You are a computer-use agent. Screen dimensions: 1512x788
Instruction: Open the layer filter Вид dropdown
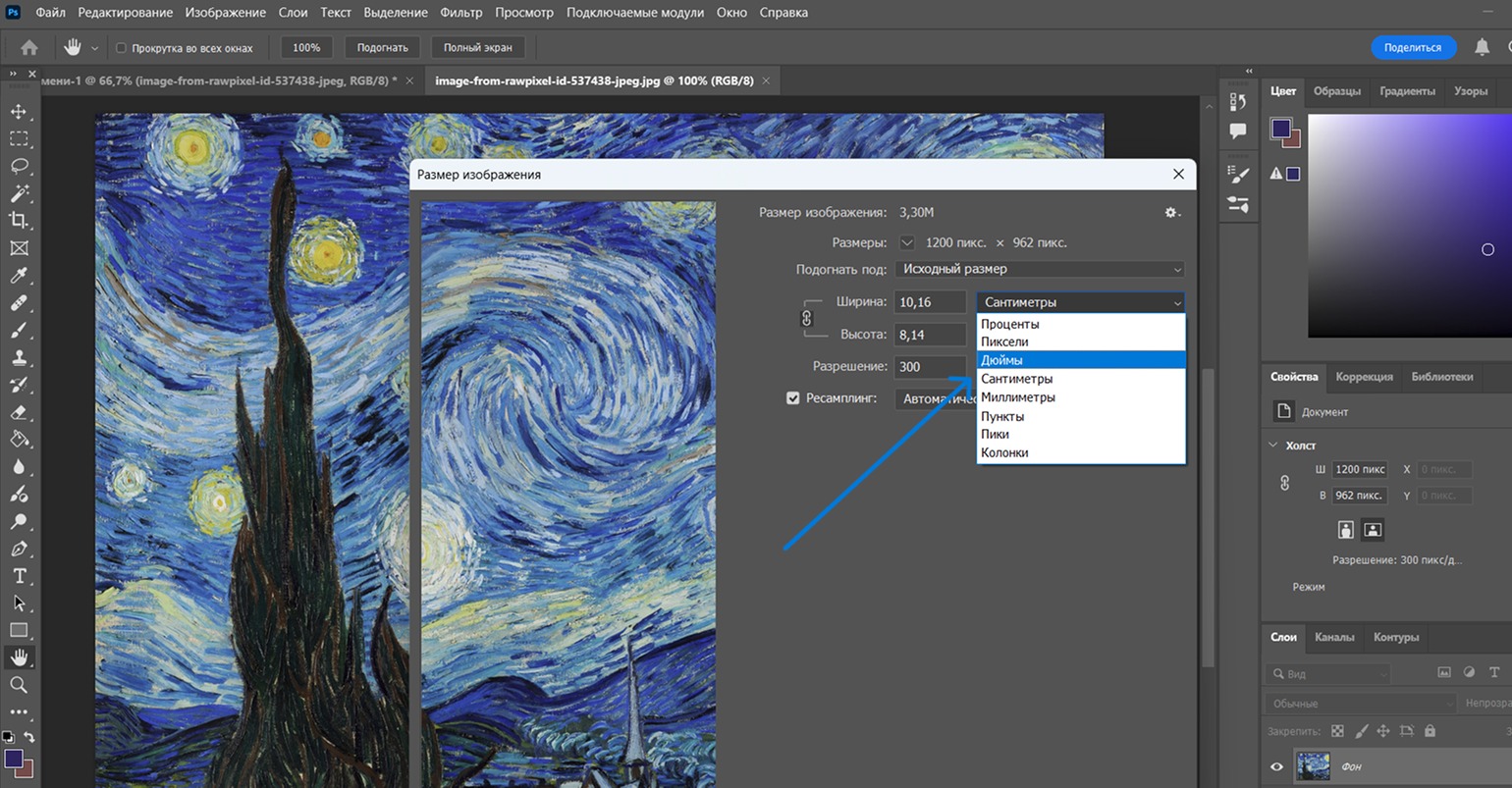[x=1328, y=674]
